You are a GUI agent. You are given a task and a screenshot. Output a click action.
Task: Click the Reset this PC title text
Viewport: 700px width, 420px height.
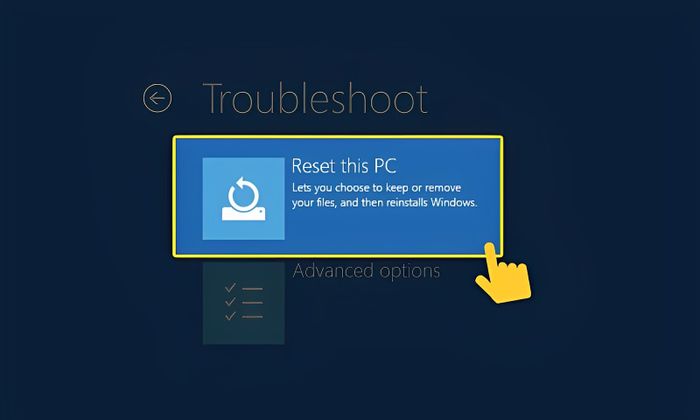click(x=344, y=166)
